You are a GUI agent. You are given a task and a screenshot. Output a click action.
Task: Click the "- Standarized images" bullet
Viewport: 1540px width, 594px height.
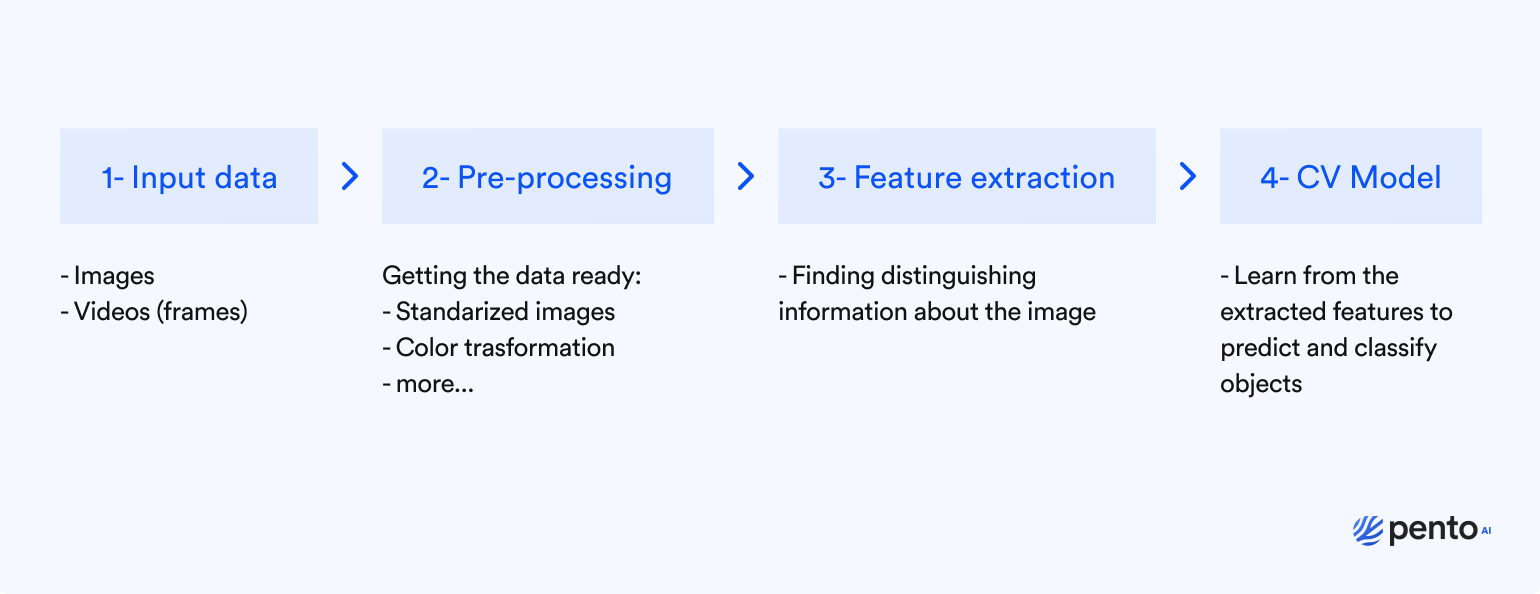[499, 312]
